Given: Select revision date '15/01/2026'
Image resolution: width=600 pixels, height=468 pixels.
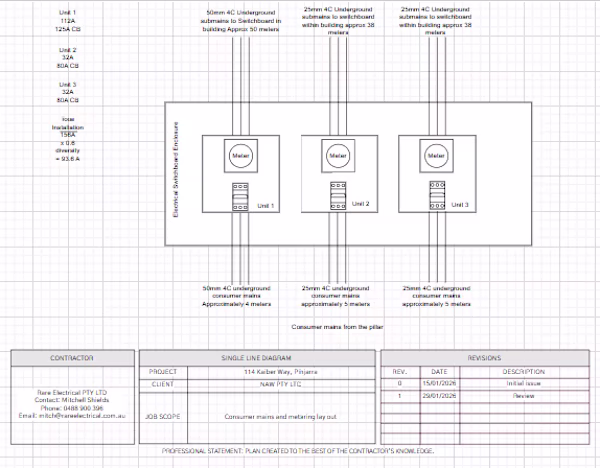Looking at the screenshot, I should point(439,383).
